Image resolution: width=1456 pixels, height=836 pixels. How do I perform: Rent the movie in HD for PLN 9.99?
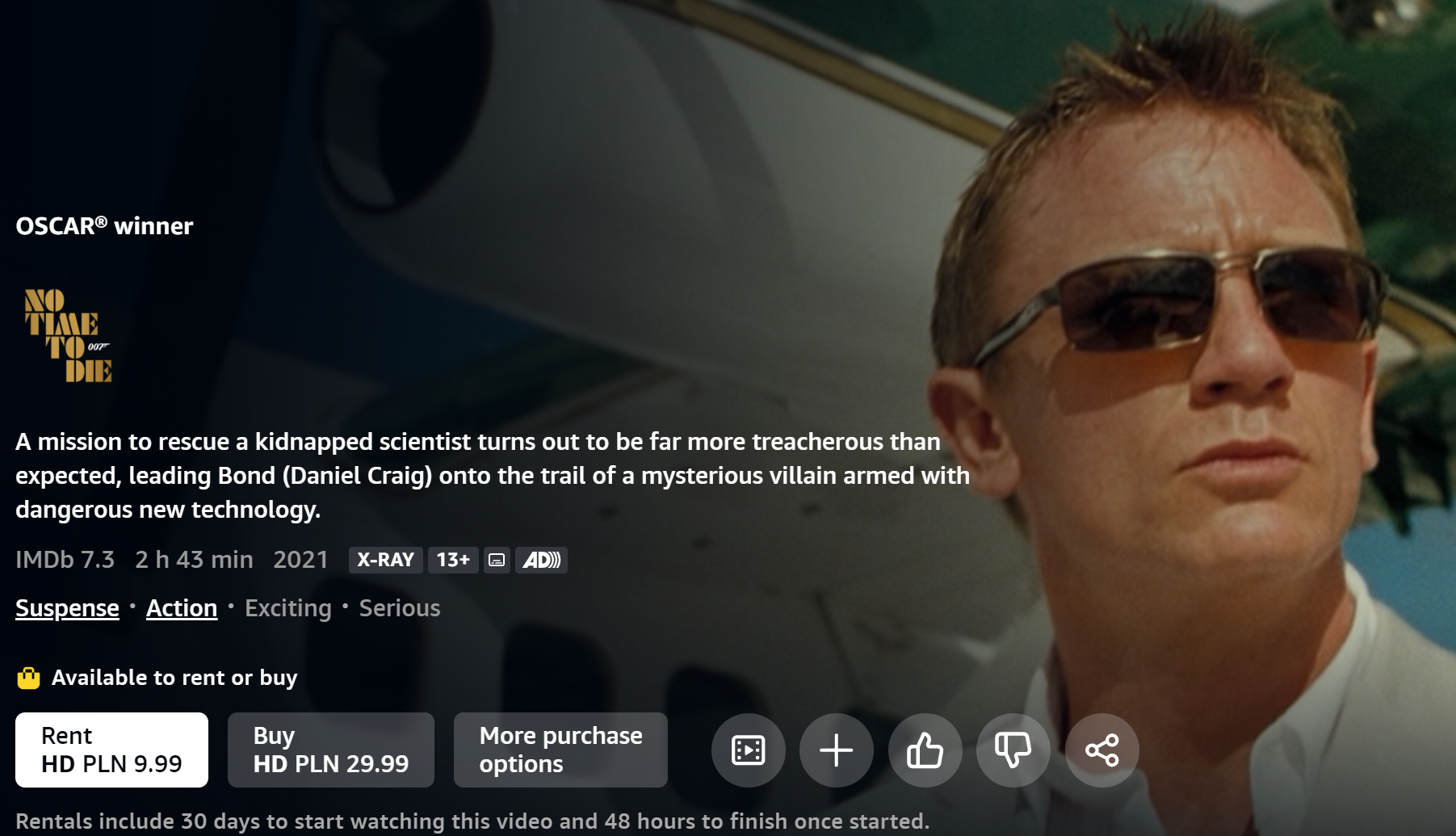pos(111,750)
